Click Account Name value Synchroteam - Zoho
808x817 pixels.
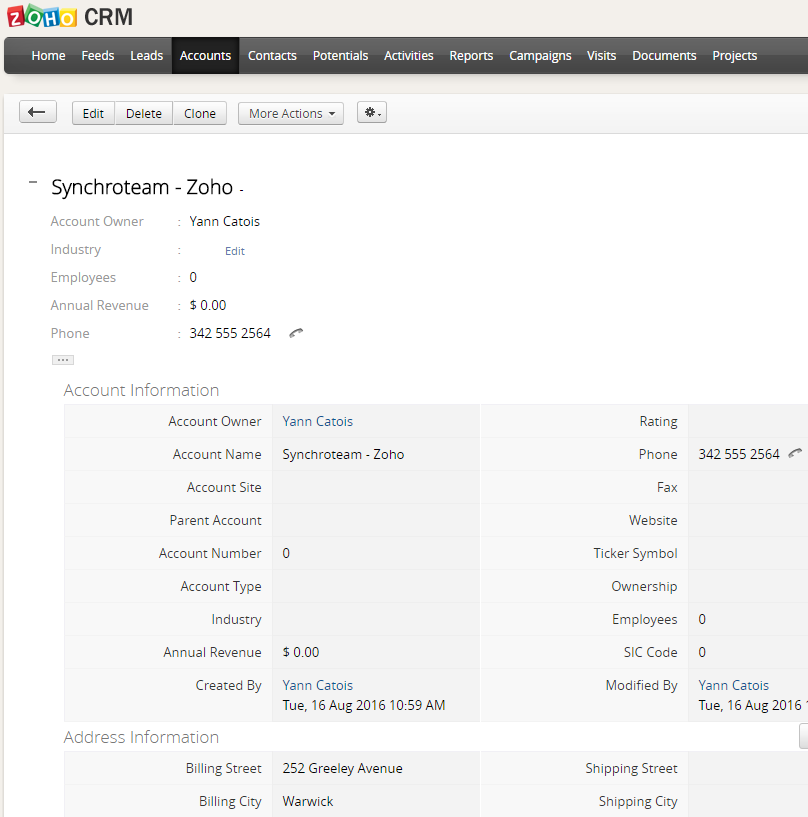click(x=343, y=454)
